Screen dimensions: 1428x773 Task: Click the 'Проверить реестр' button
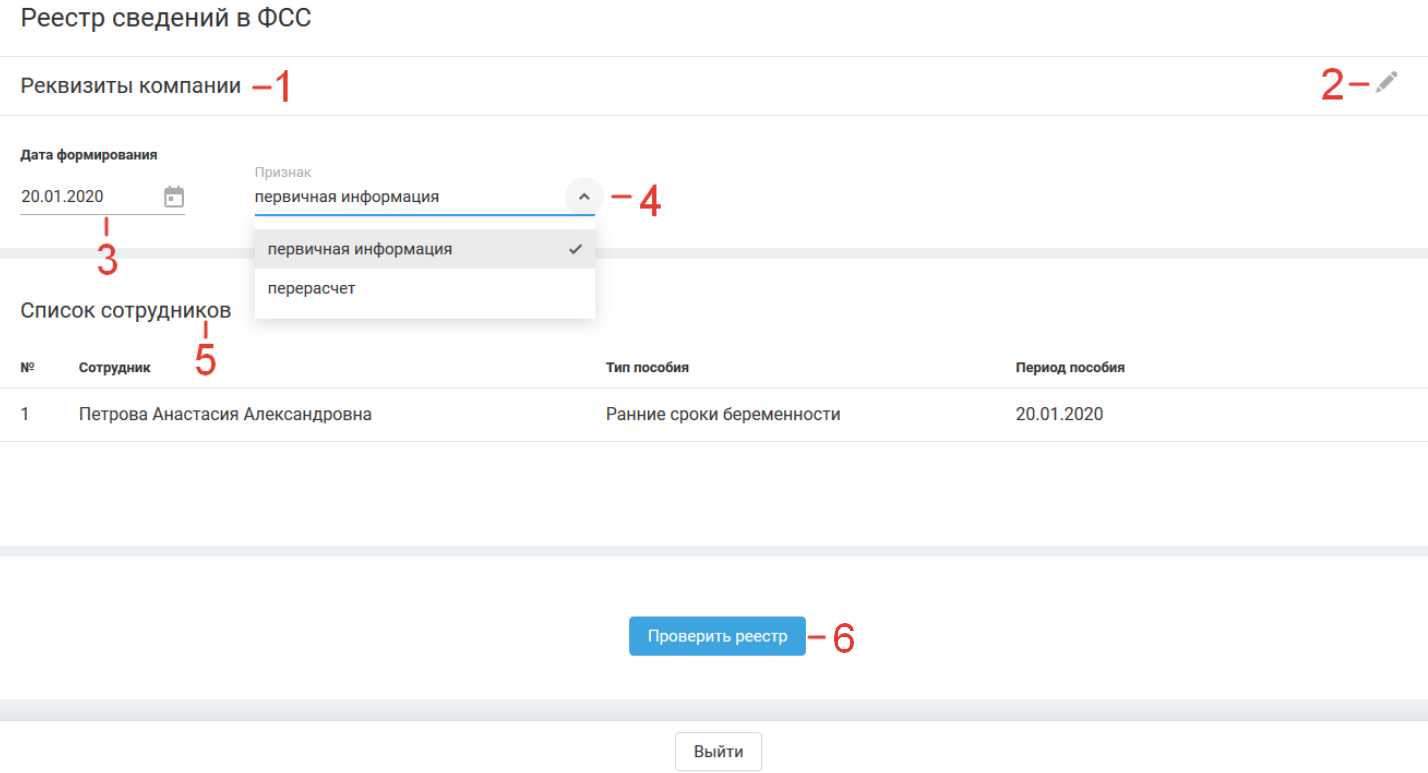click(717, 636)
